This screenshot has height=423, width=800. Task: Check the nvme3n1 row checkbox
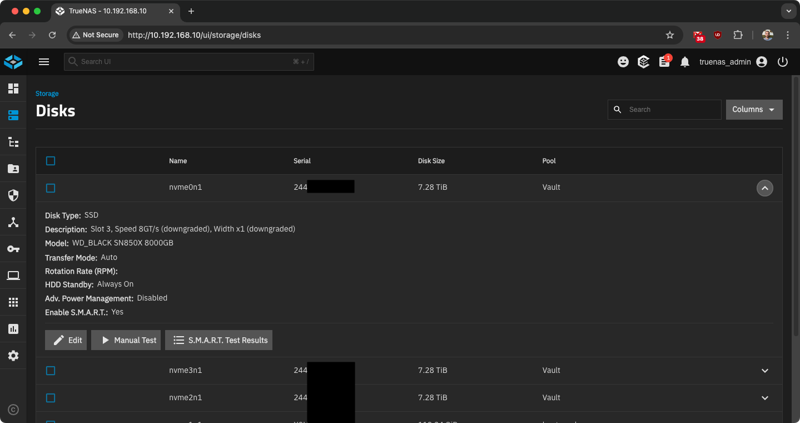tap(51, 371)
